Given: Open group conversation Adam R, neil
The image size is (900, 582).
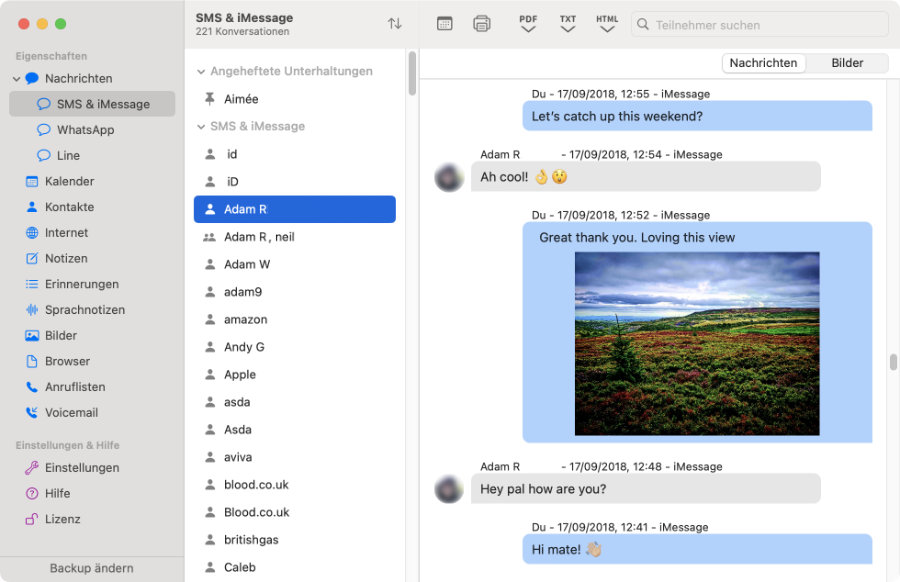Looking at the screenshot, I should click(294, 237).
